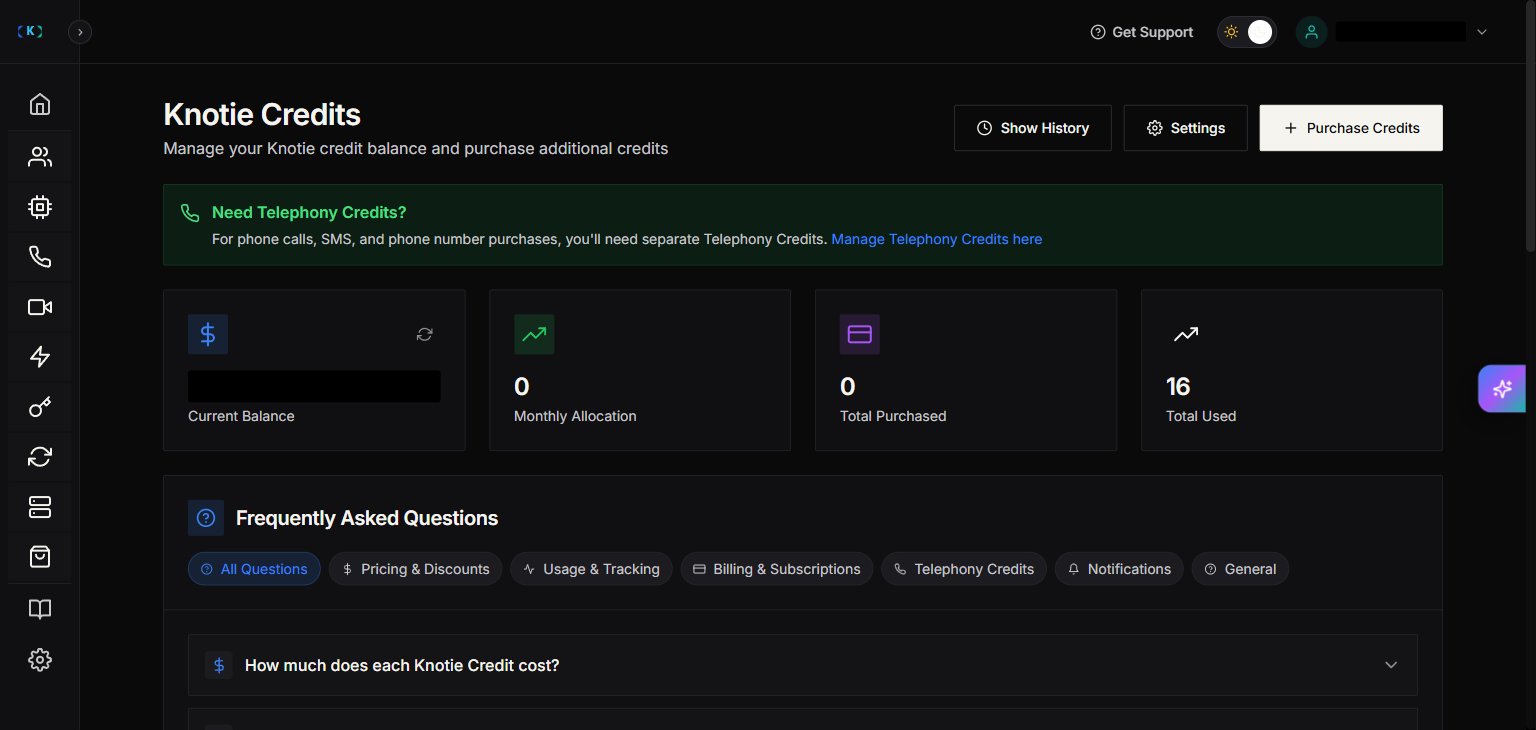Click the purple card icon on Total Purchased
This screenshot has height=730, width=1536.
click(860, 334)
